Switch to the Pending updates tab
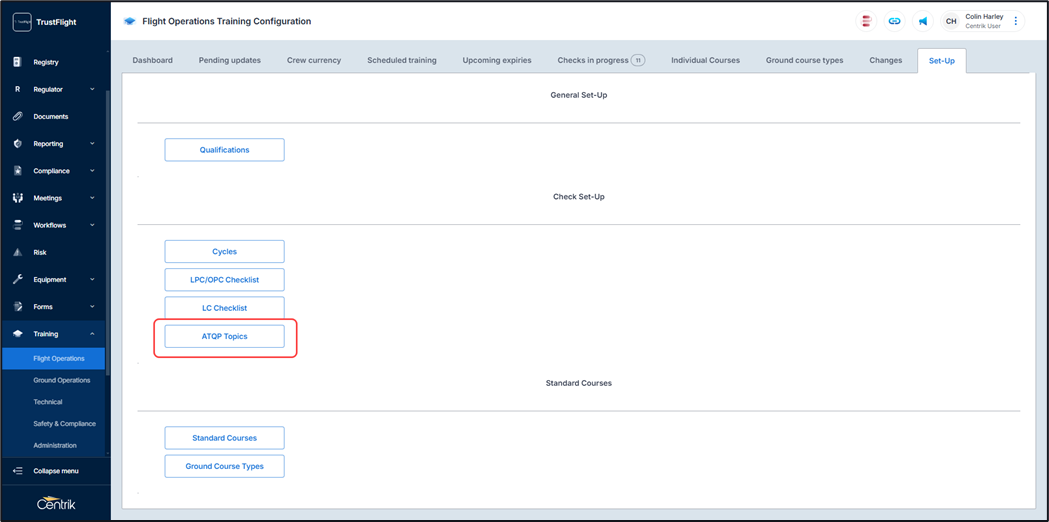Image resolution: width=1049 pixels, height=522 pixels. (229, 60)
